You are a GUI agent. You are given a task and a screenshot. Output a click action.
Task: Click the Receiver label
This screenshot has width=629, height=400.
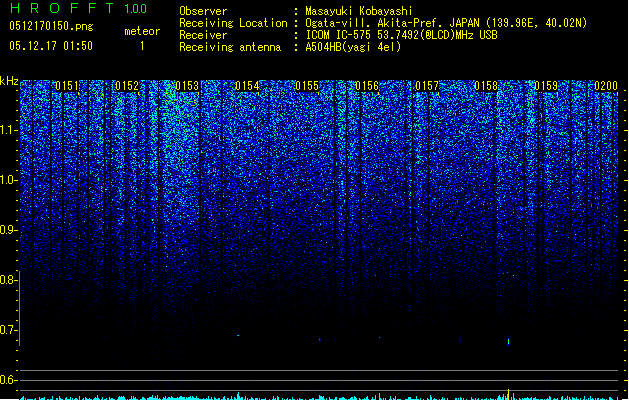click(203, 35)
